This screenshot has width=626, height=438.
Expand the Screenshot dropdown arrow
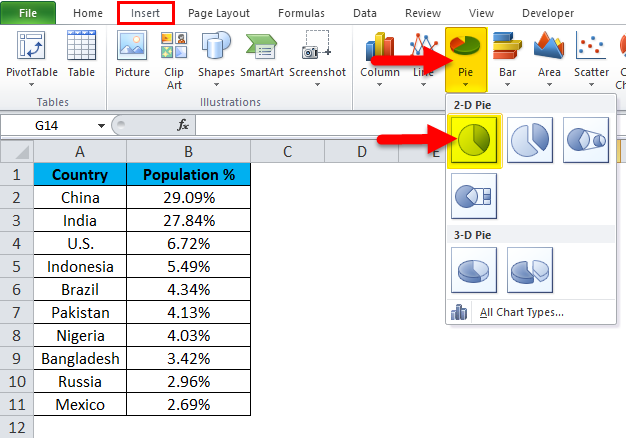(317, 85)
